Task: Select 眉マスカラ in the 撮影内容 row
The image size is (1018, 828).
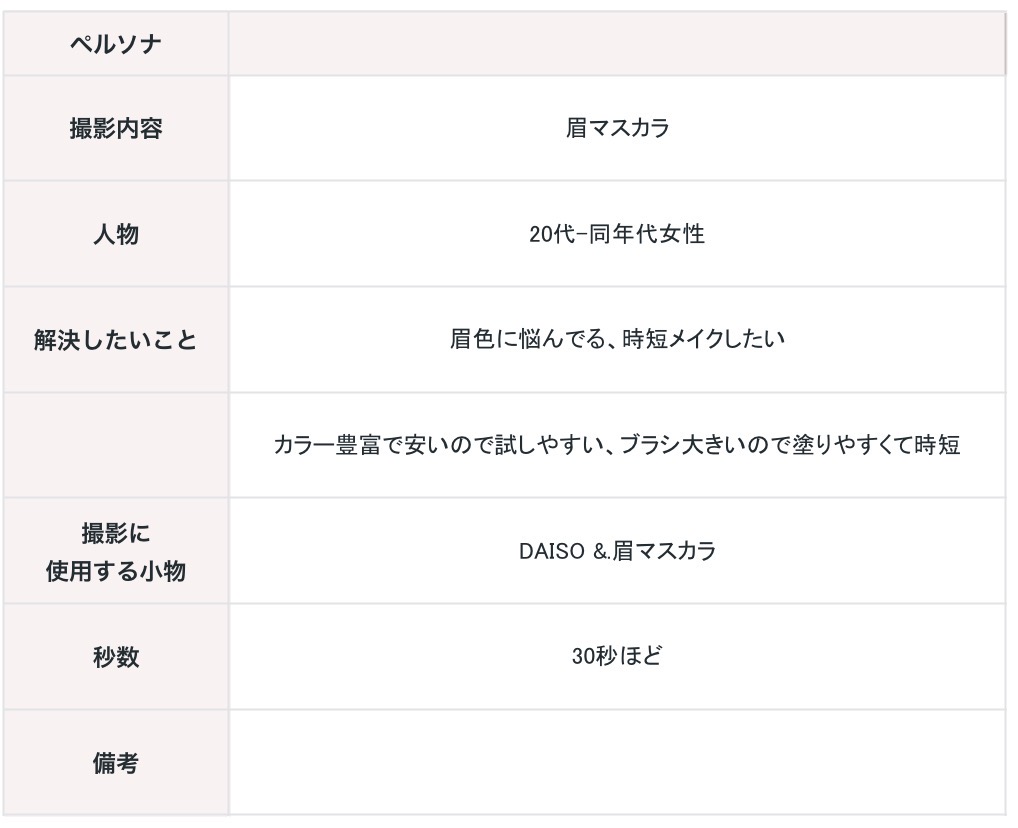Action: tap(617, 129)
